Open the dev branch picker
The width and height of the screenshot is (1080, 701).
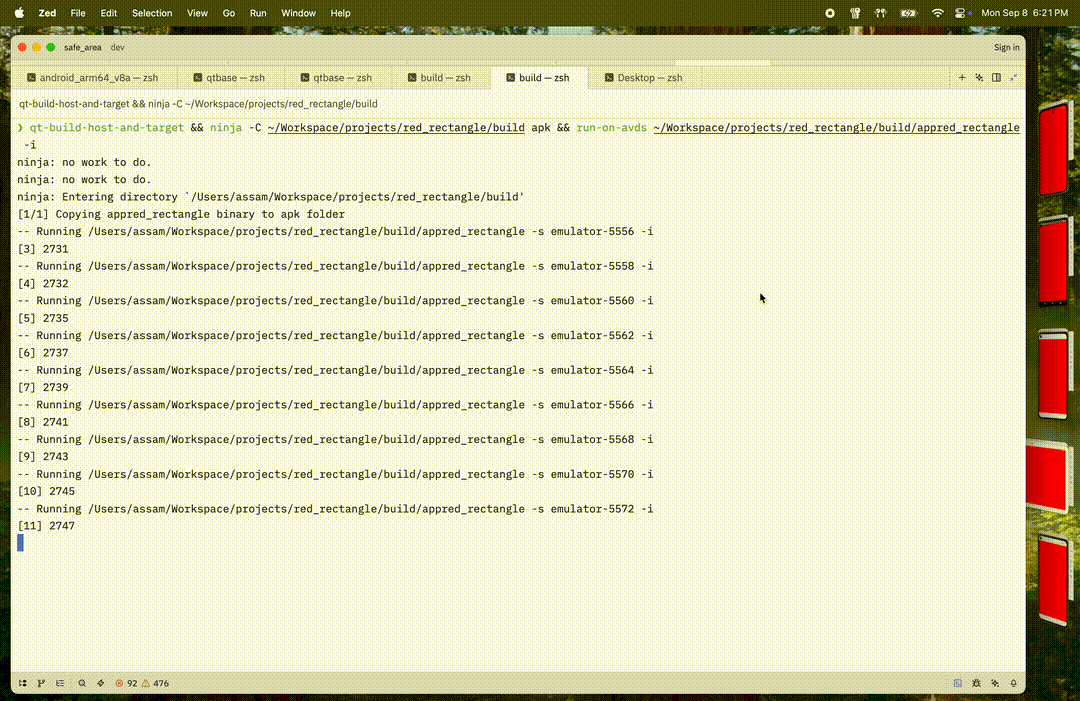pyautogui.click(x=118, y=48)
